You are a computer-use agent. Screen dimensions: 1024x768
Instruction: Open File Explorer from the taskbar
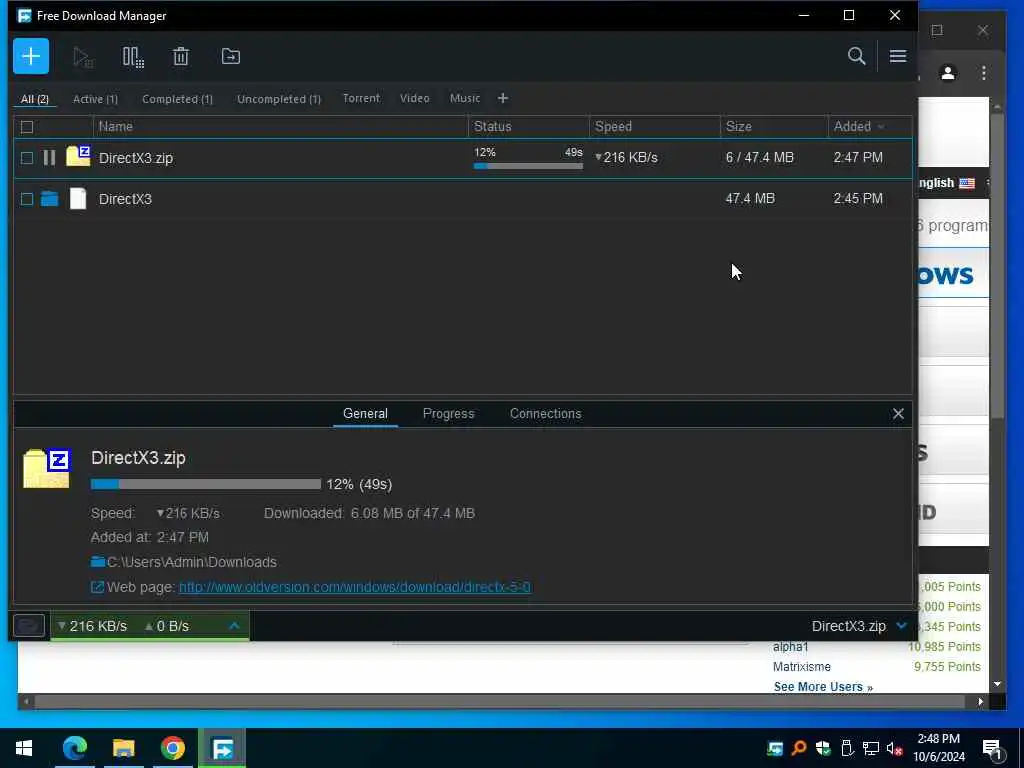pyautogui.click(x=123, y=748)
